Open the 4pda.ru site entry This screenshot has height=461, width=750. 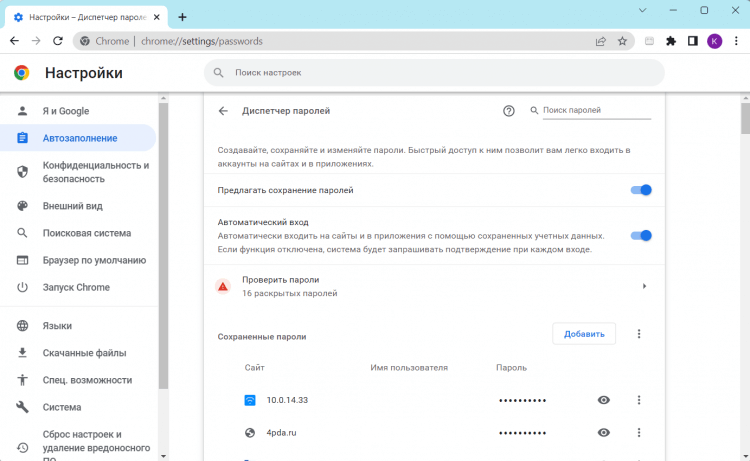coord(281,432)
